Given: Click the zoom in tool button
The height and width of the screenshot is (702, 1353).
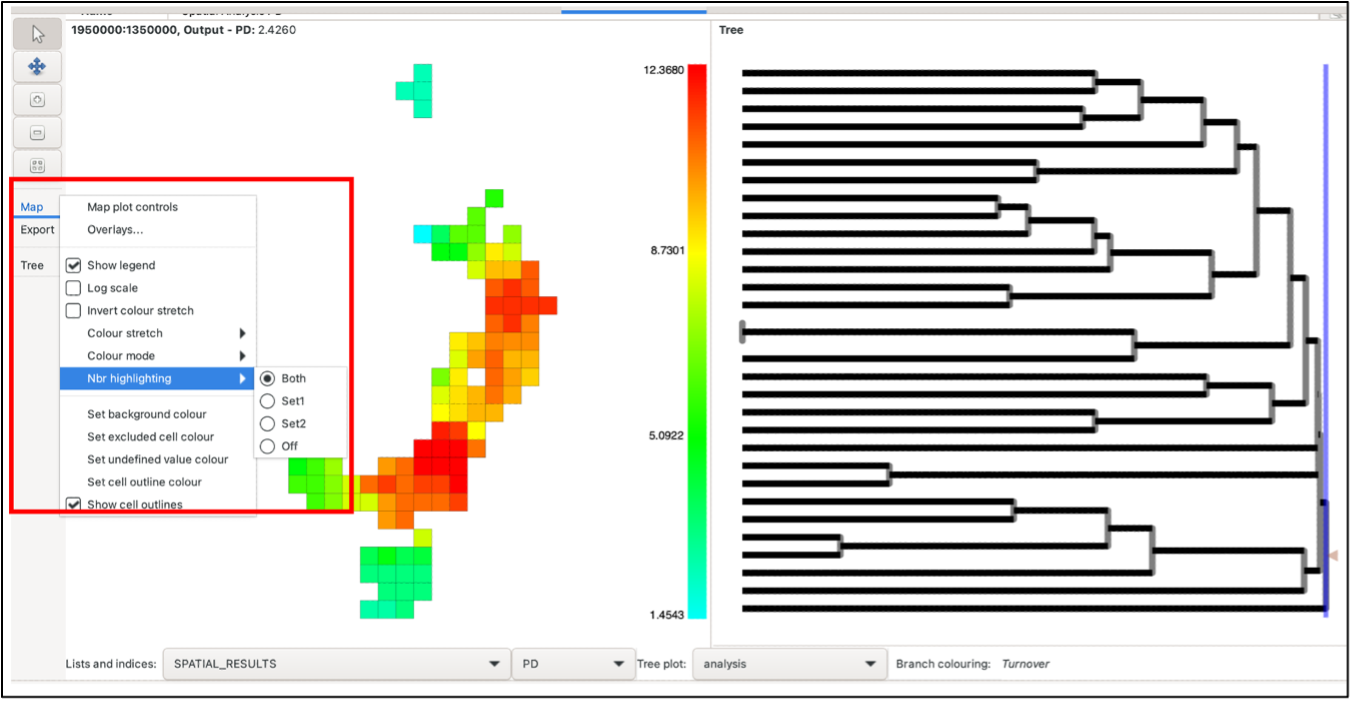Looking at the screenshot, I should point(37,100).
